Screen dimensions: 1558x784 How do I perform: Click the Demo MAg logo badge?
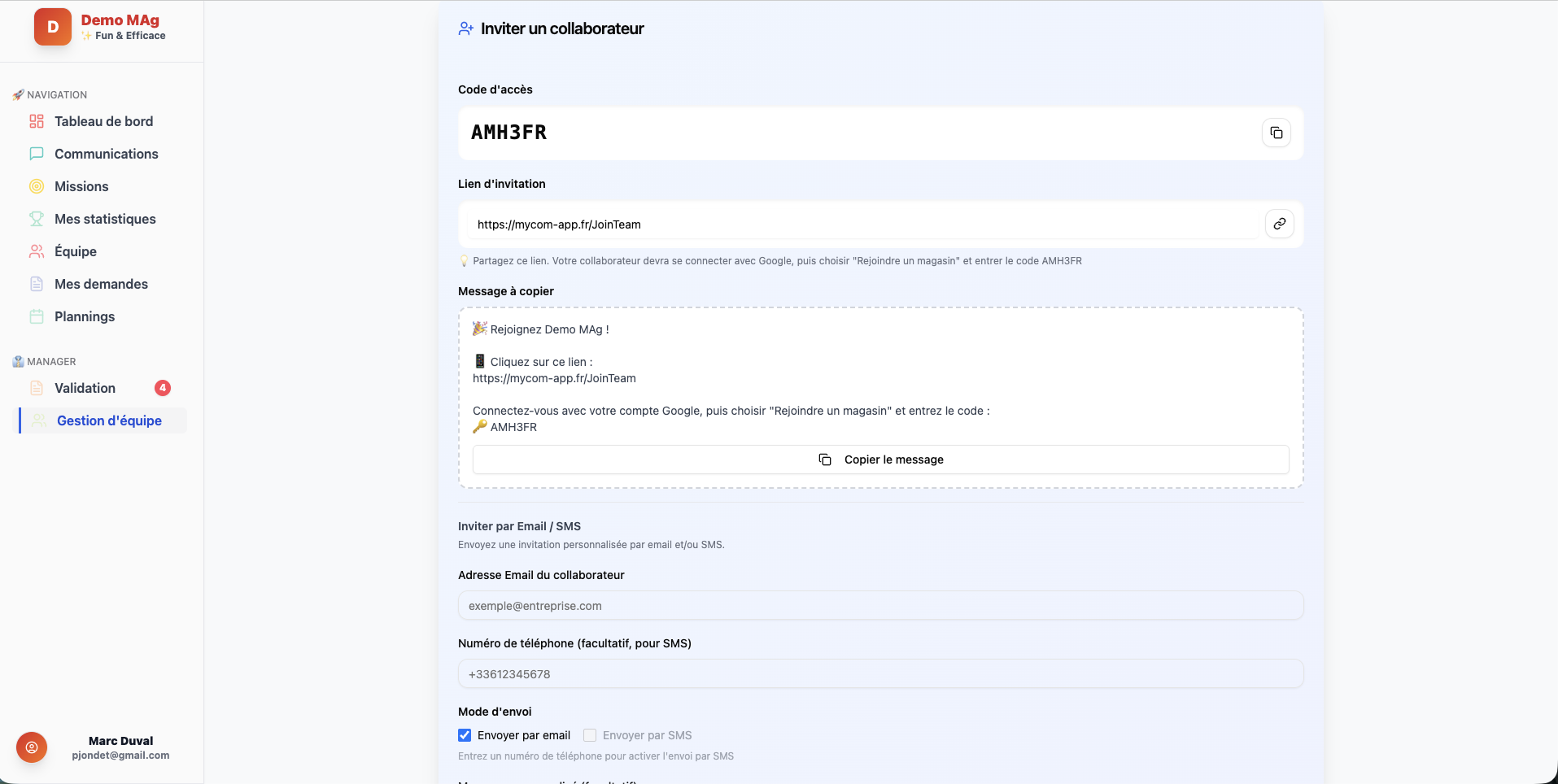point(51,26)
